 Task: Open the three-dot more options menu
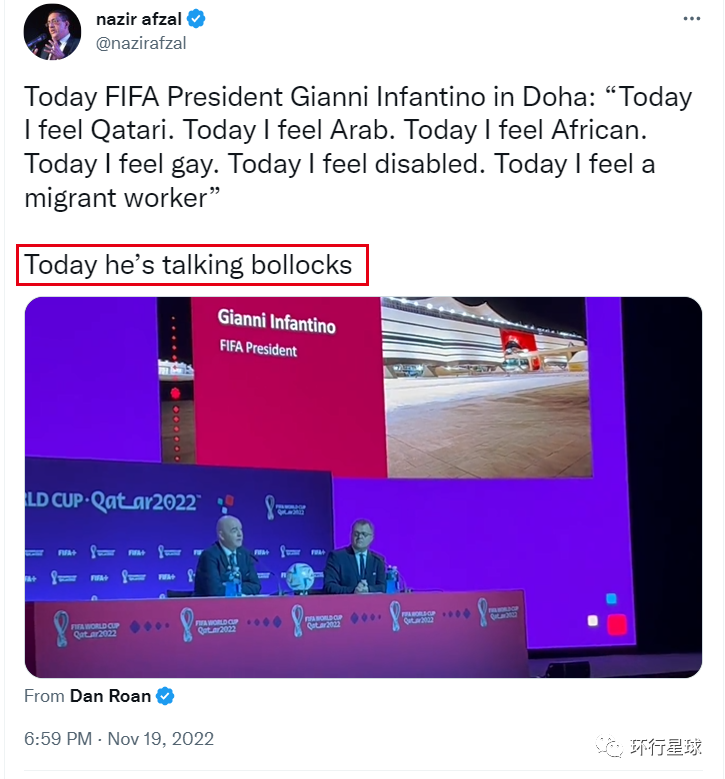691,19
